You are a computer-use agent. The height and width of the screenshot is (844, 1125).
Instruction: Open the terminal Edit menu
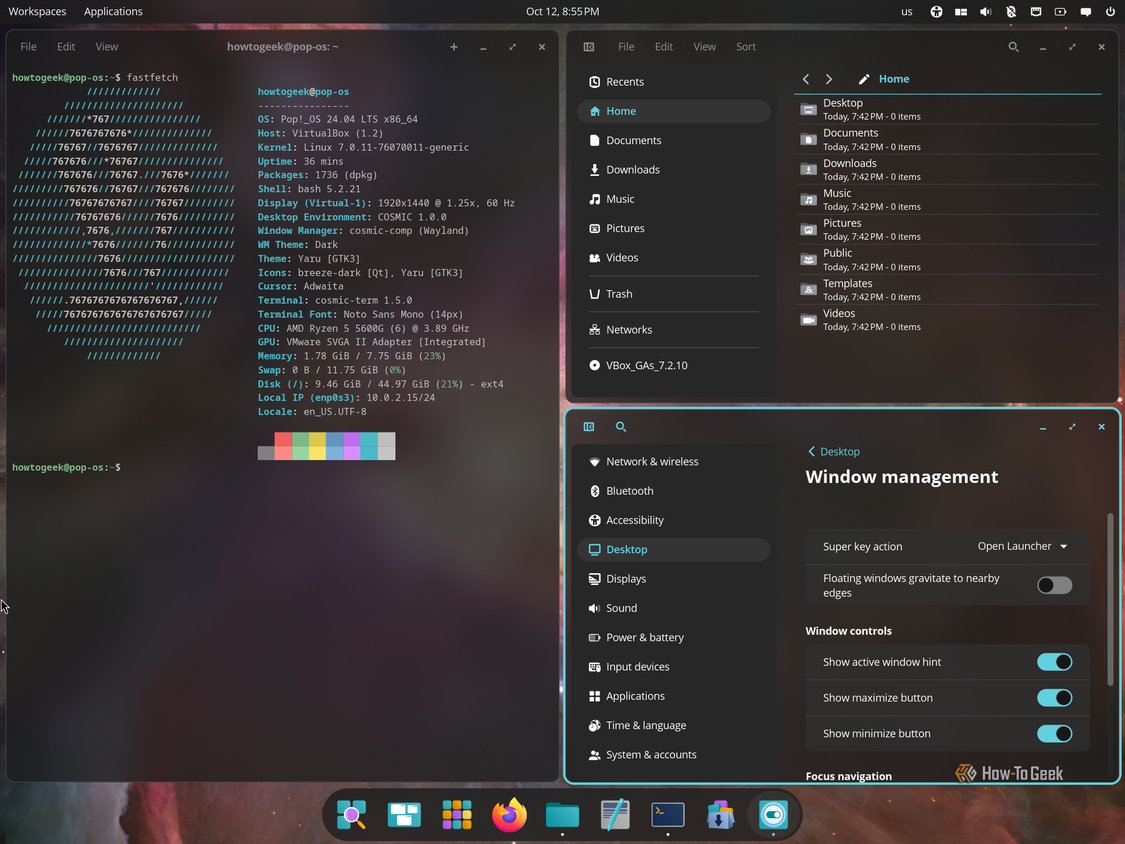pos(66,47)
